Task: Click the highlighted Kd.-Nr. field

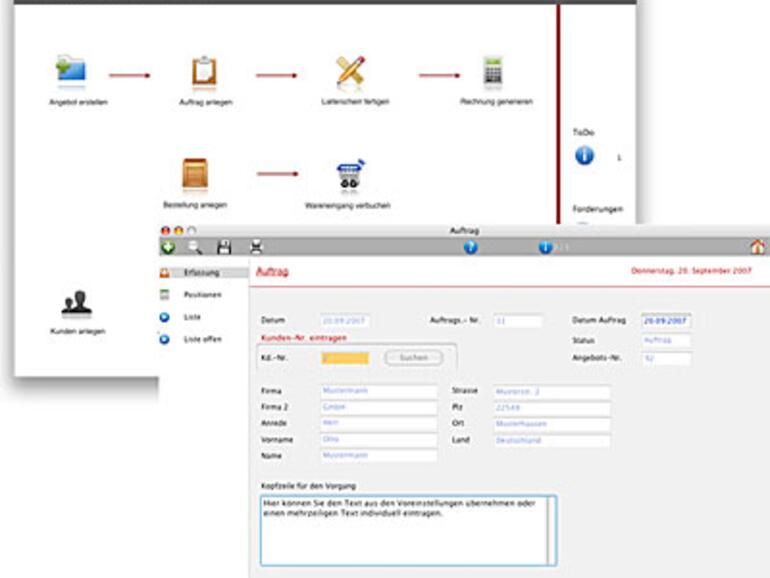Action: pos(345,358)
